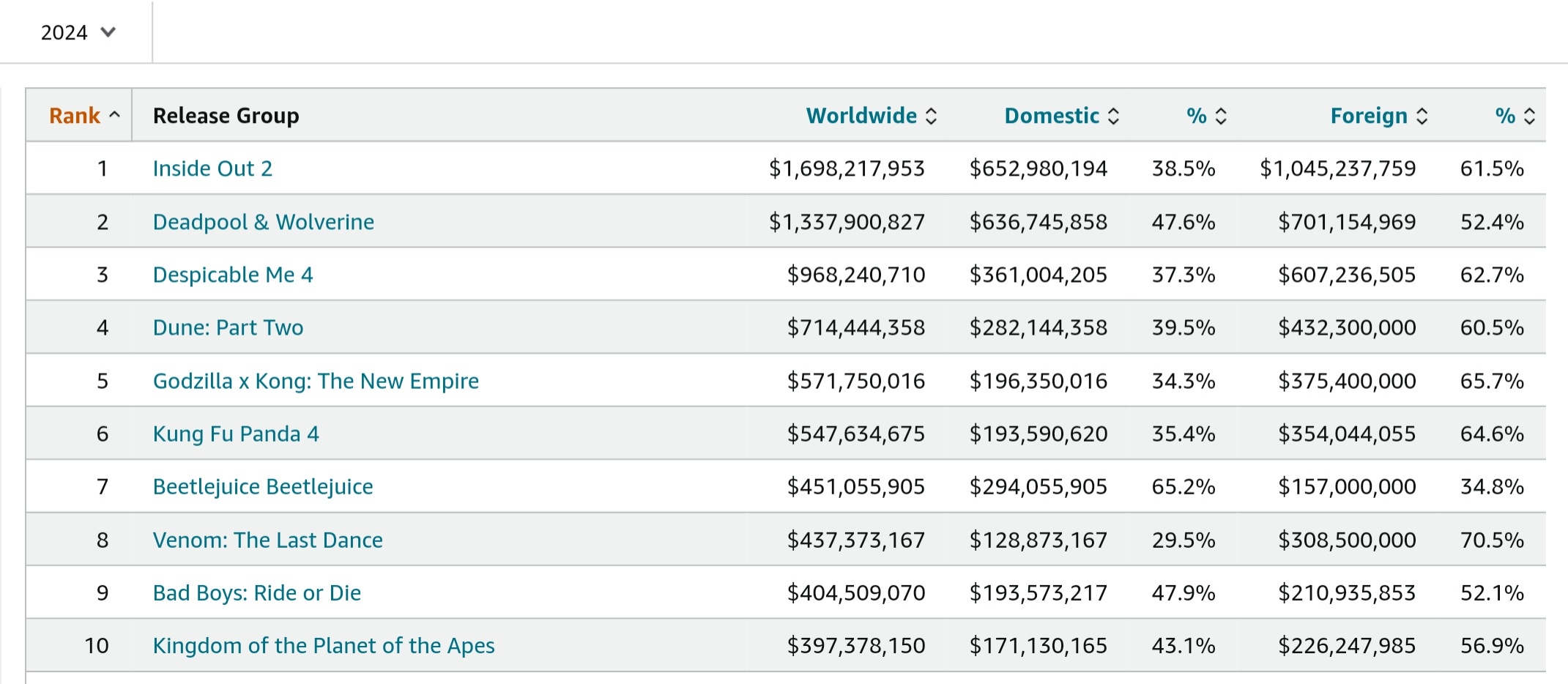Select foreign value $354,044,055
The image size is (1568, 684).
pyautogui.click(x=1347, y=434)
